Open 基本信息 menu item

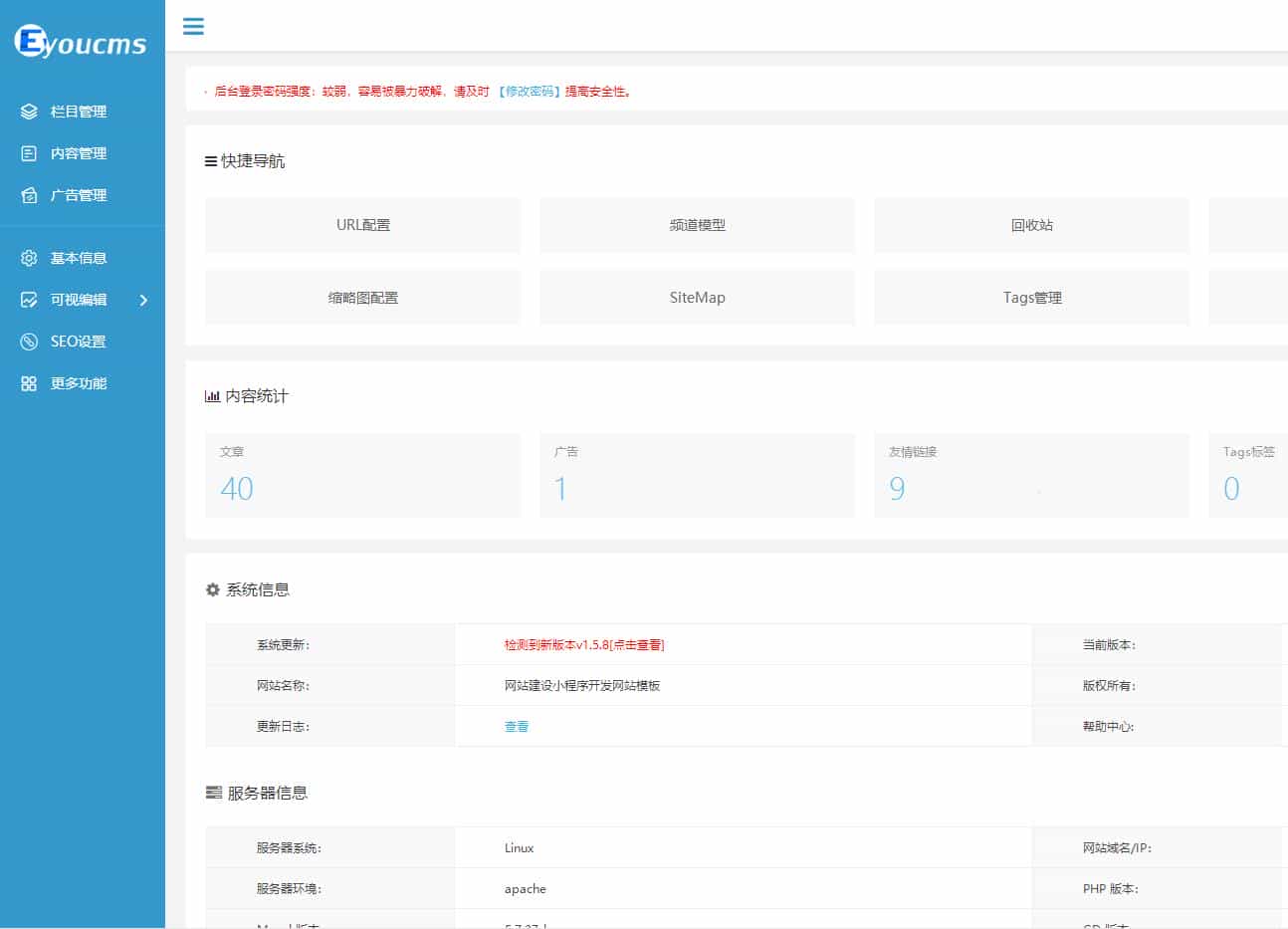83,258
